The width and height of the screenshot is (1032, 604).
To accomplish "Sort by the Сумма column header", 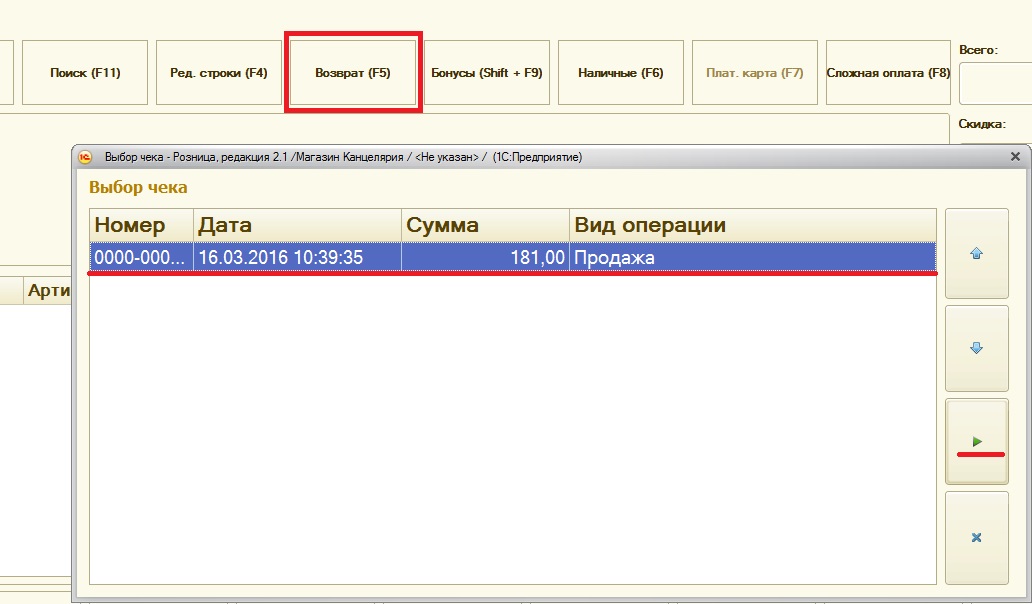I will pyautogui.click(x=486, y=225).
